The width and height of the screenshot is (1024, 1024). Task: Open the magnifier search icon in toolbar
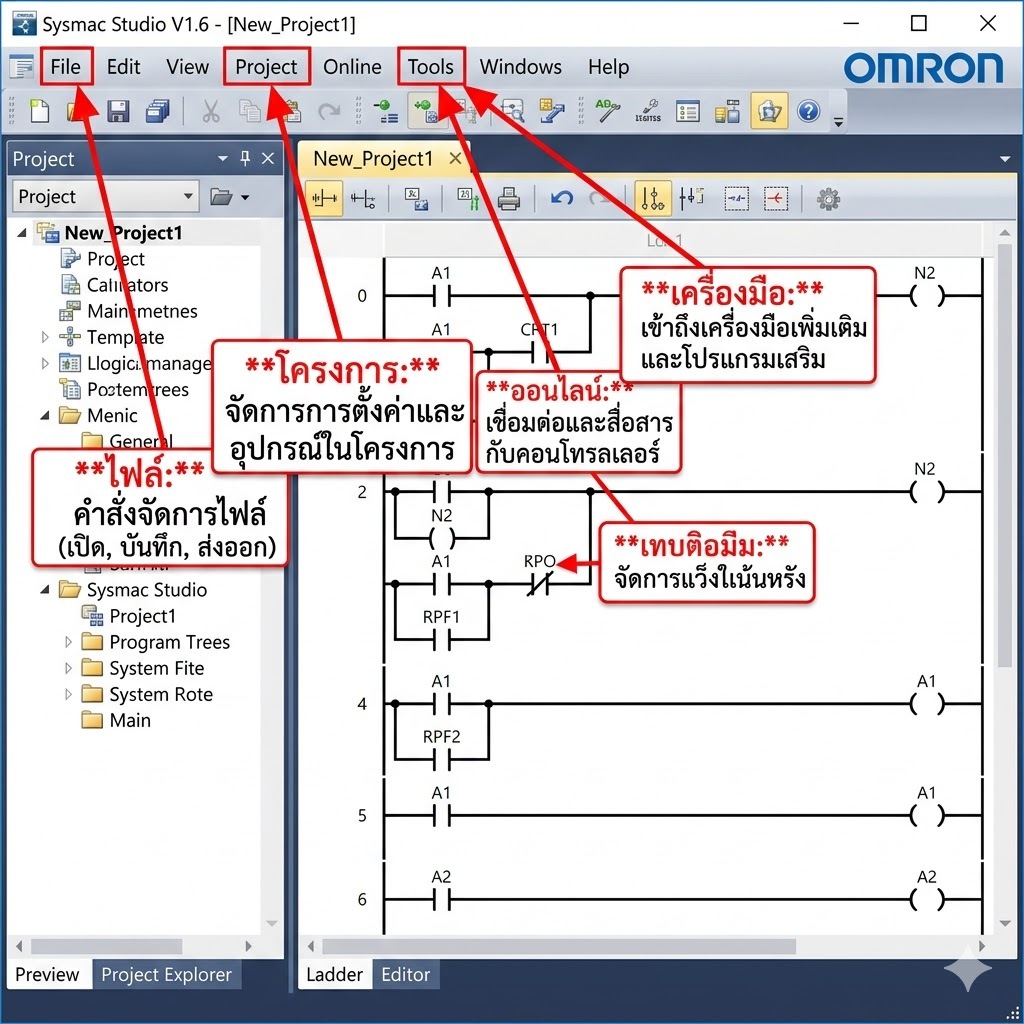pyautogui.click(x=513, y=111)
